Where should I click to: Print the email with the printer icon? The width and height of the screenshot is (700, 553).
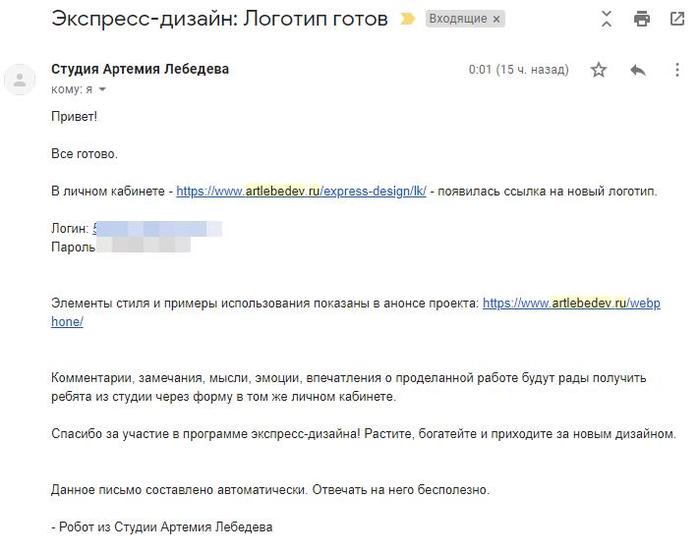642,19
